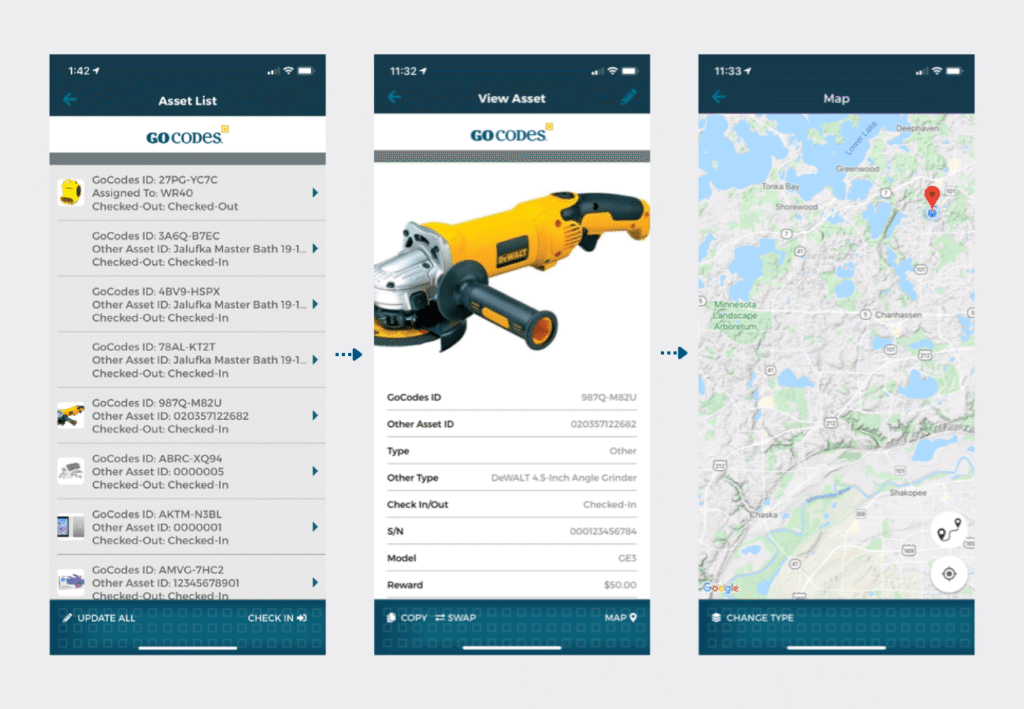Screen dimensions: 1024x709
Task: Tap the Minnesota Landscape Arboretum label
Action: click(x=735, y=315)
